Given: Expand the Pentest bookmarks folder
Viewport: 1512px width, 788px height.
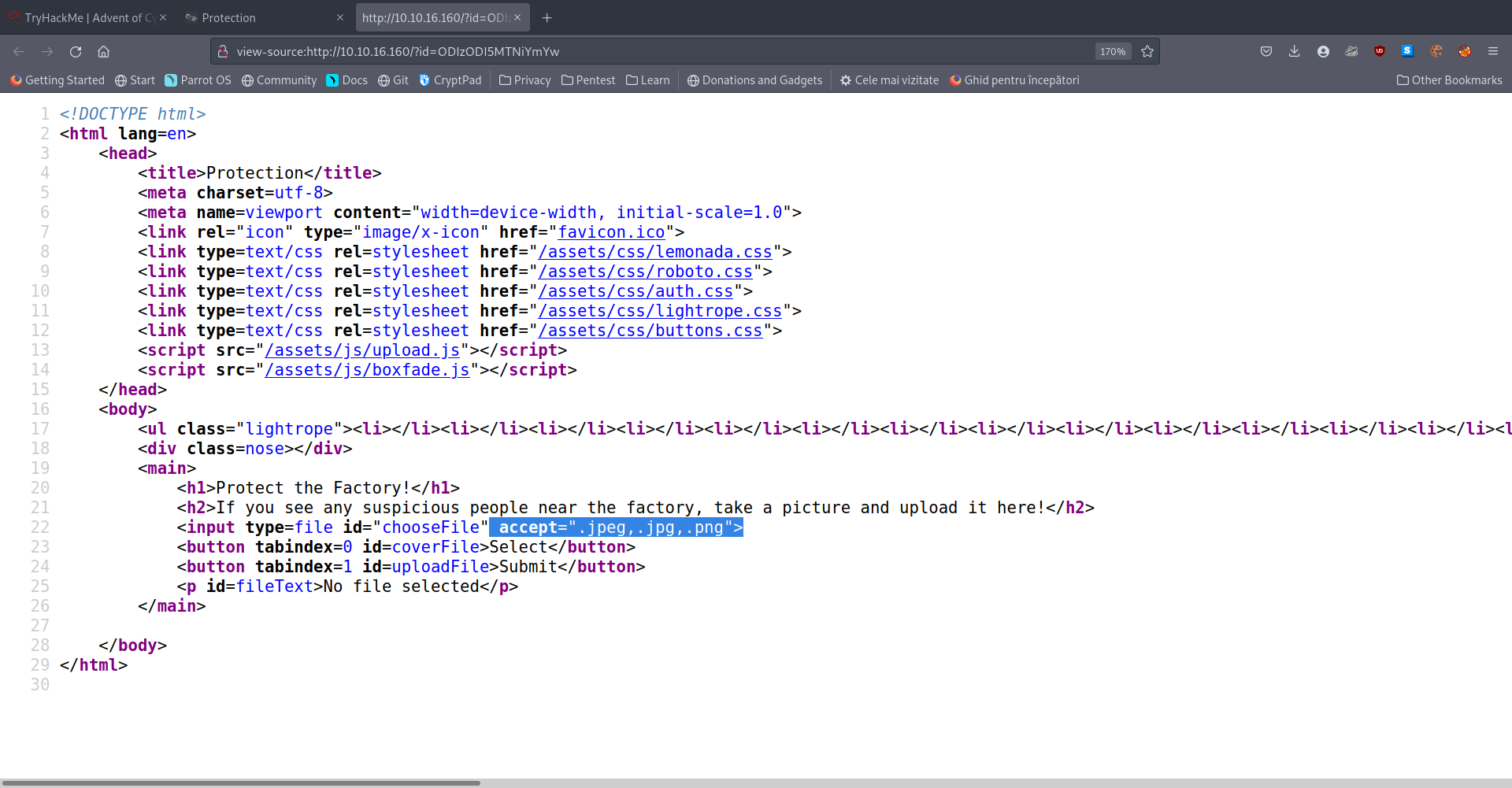Looking at the screenshot, I should pos(588,80).
